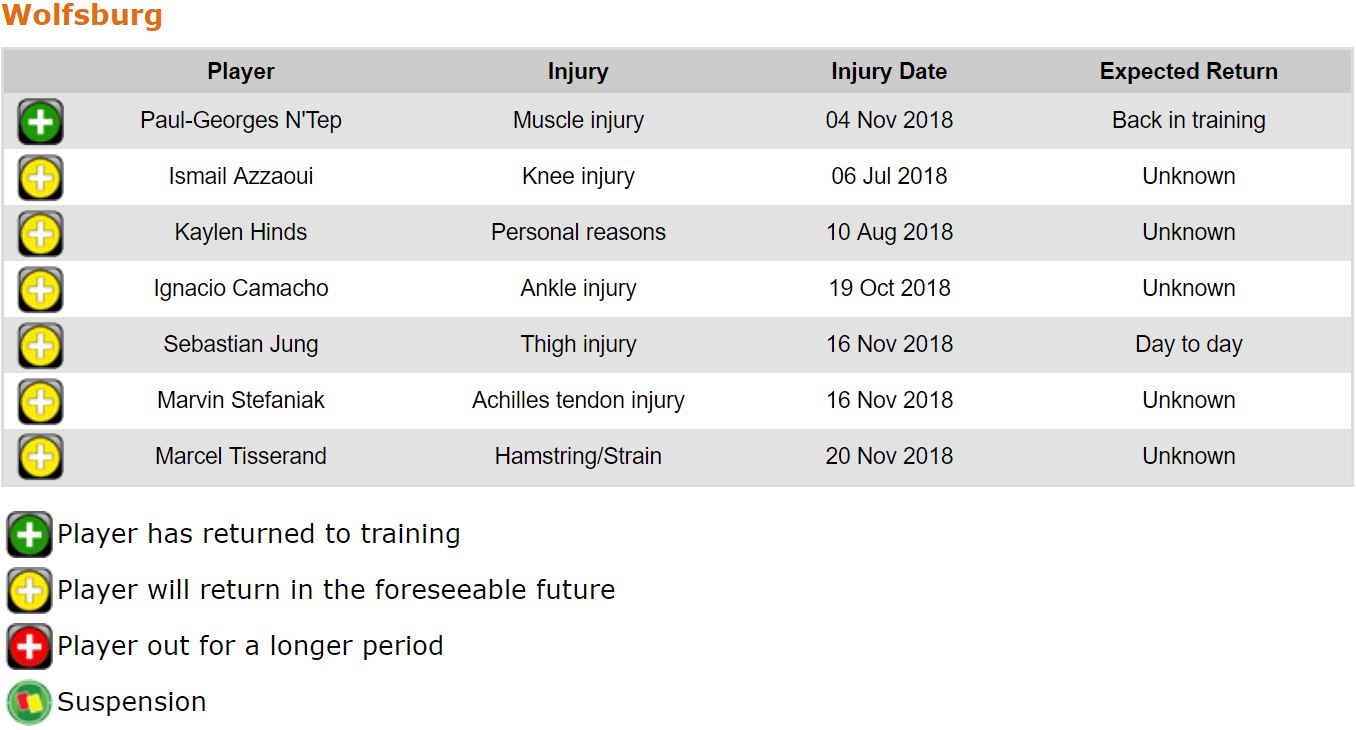Click the Player column header
The image size is (1356, 730).
tap(241, 72)
